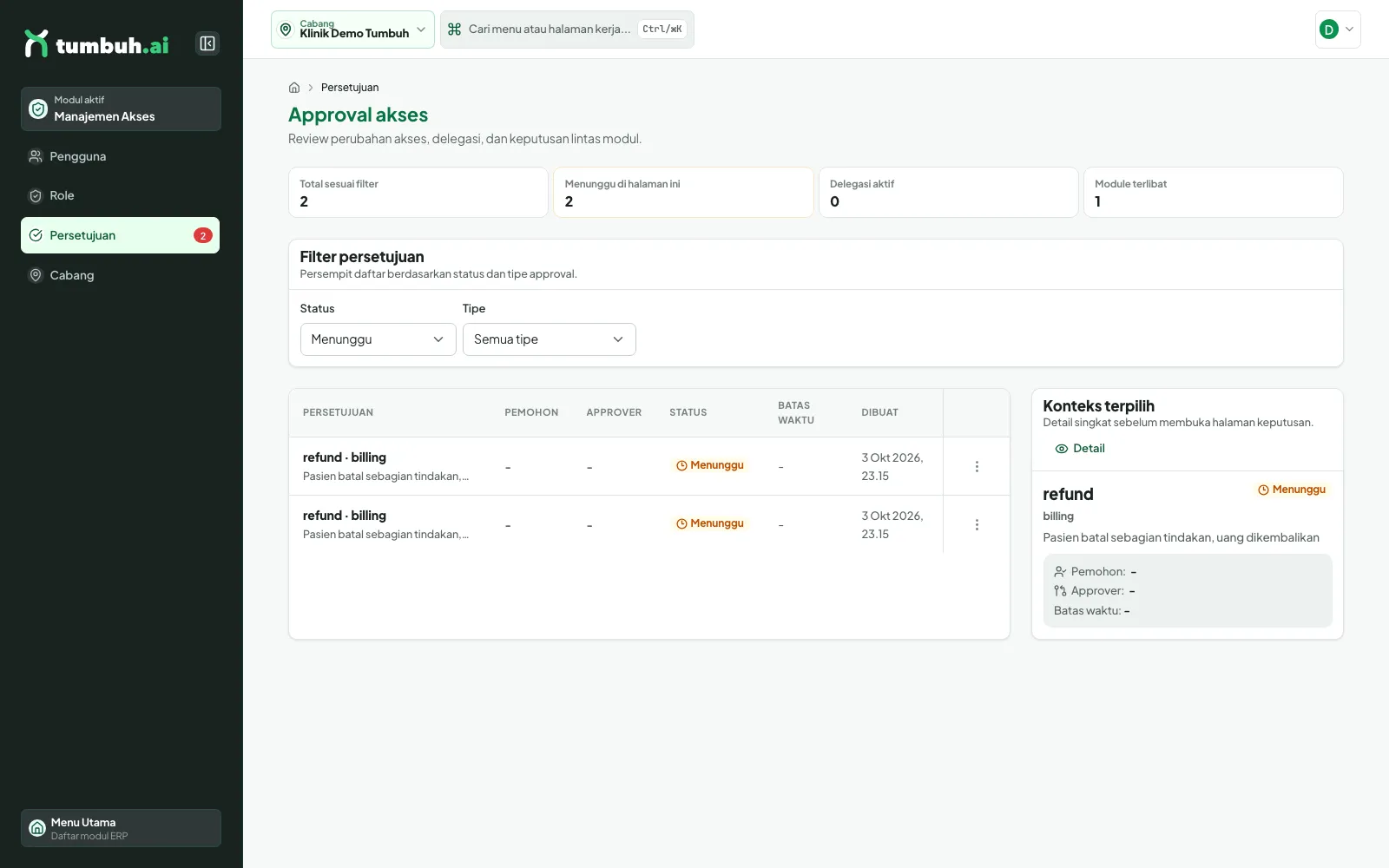This screenshot has height=868, width=1389.
Task: Open the Status dropdown showing Menunggu
Action: pyautogui.click(x=378, y=339)
